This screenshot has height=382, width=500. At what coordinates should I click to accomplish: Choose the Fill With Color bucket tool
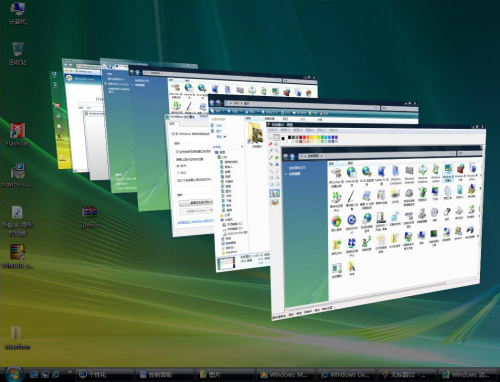pos(276,144)
